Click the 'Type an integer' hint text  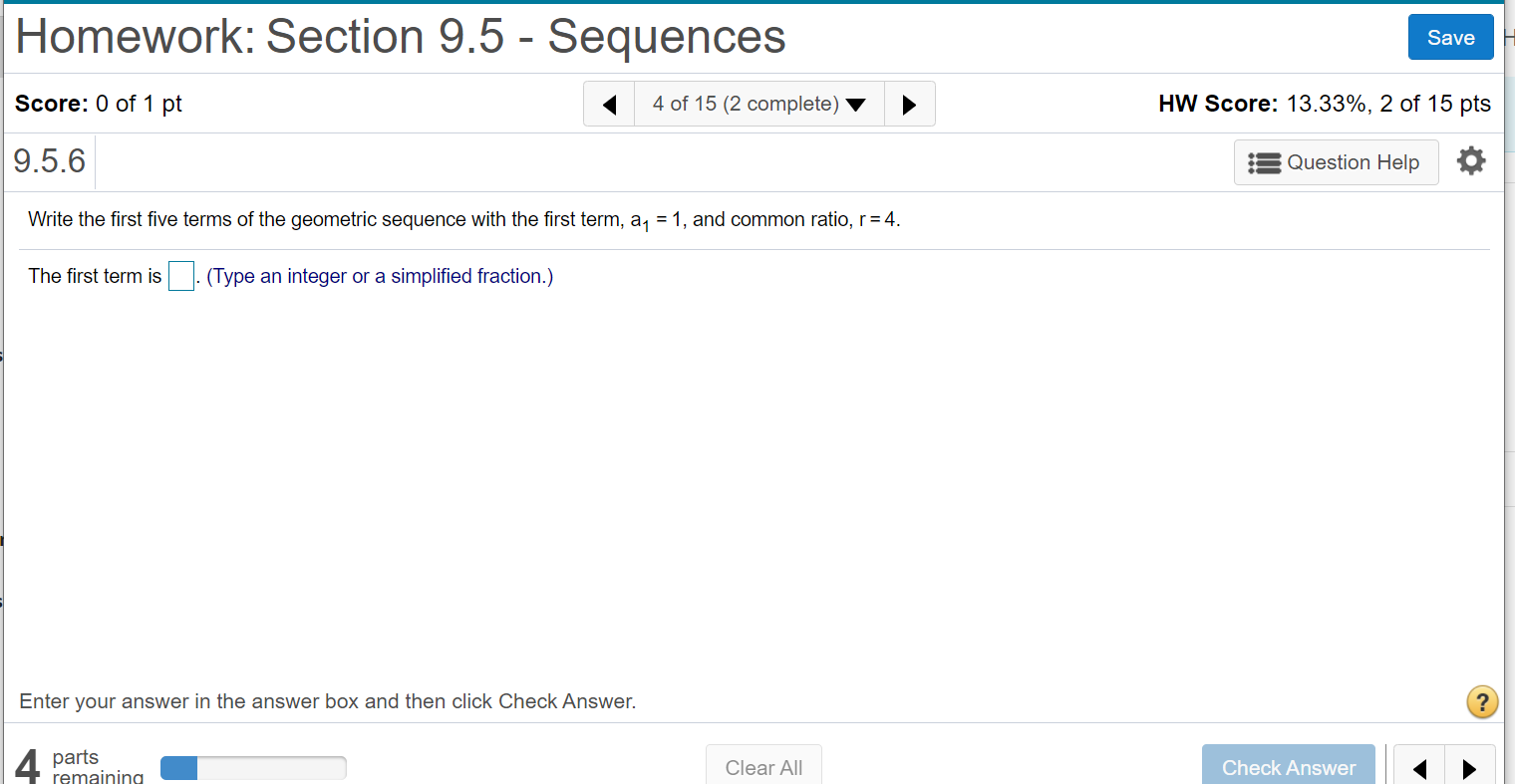(380, 277)
